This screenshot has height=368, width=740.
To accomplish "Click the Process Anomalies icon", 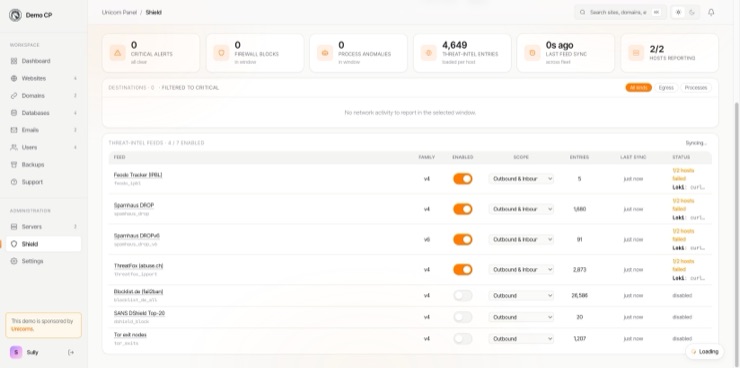I will [325, 53].
